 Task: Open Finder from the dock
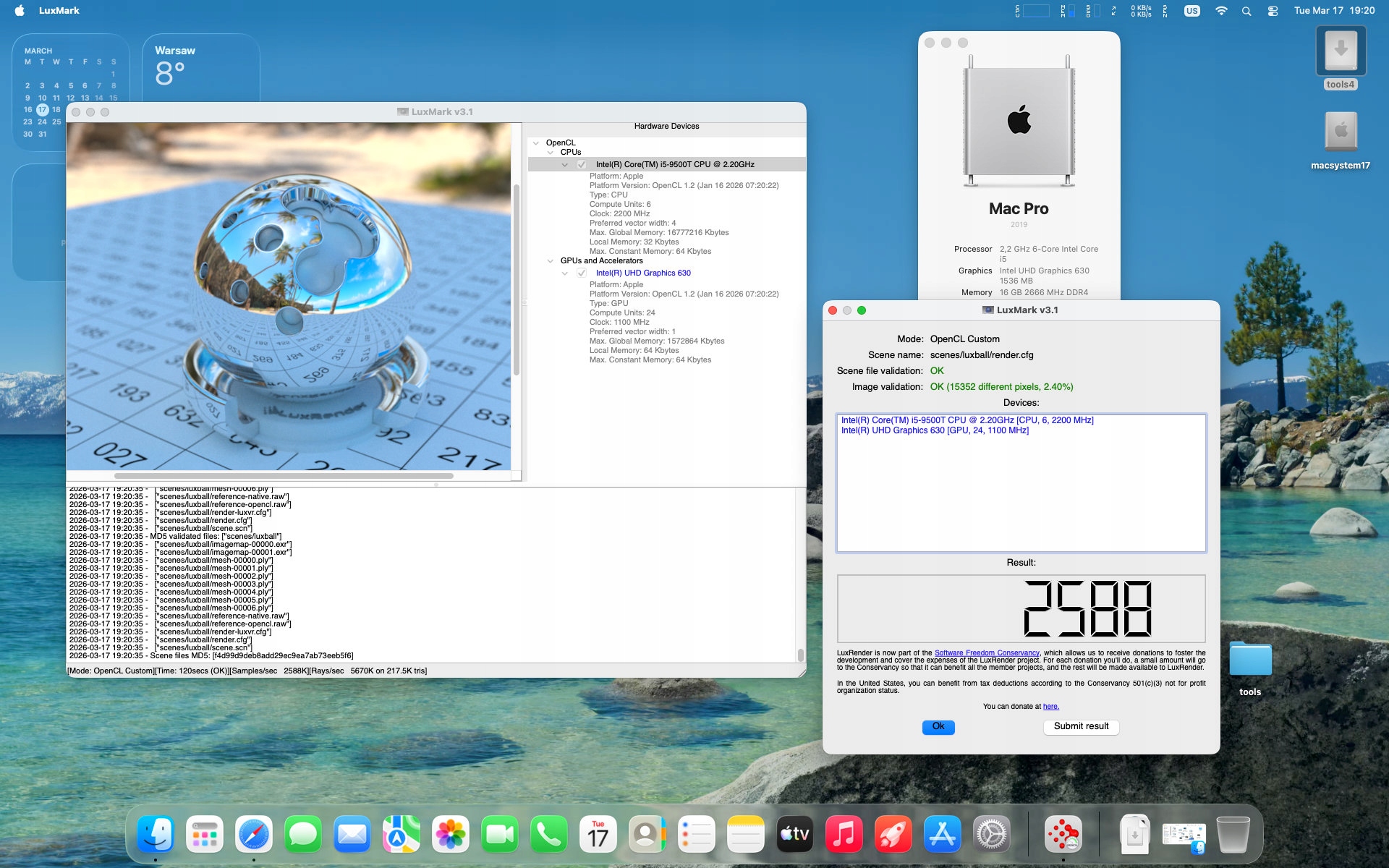[x=156, y=835]
